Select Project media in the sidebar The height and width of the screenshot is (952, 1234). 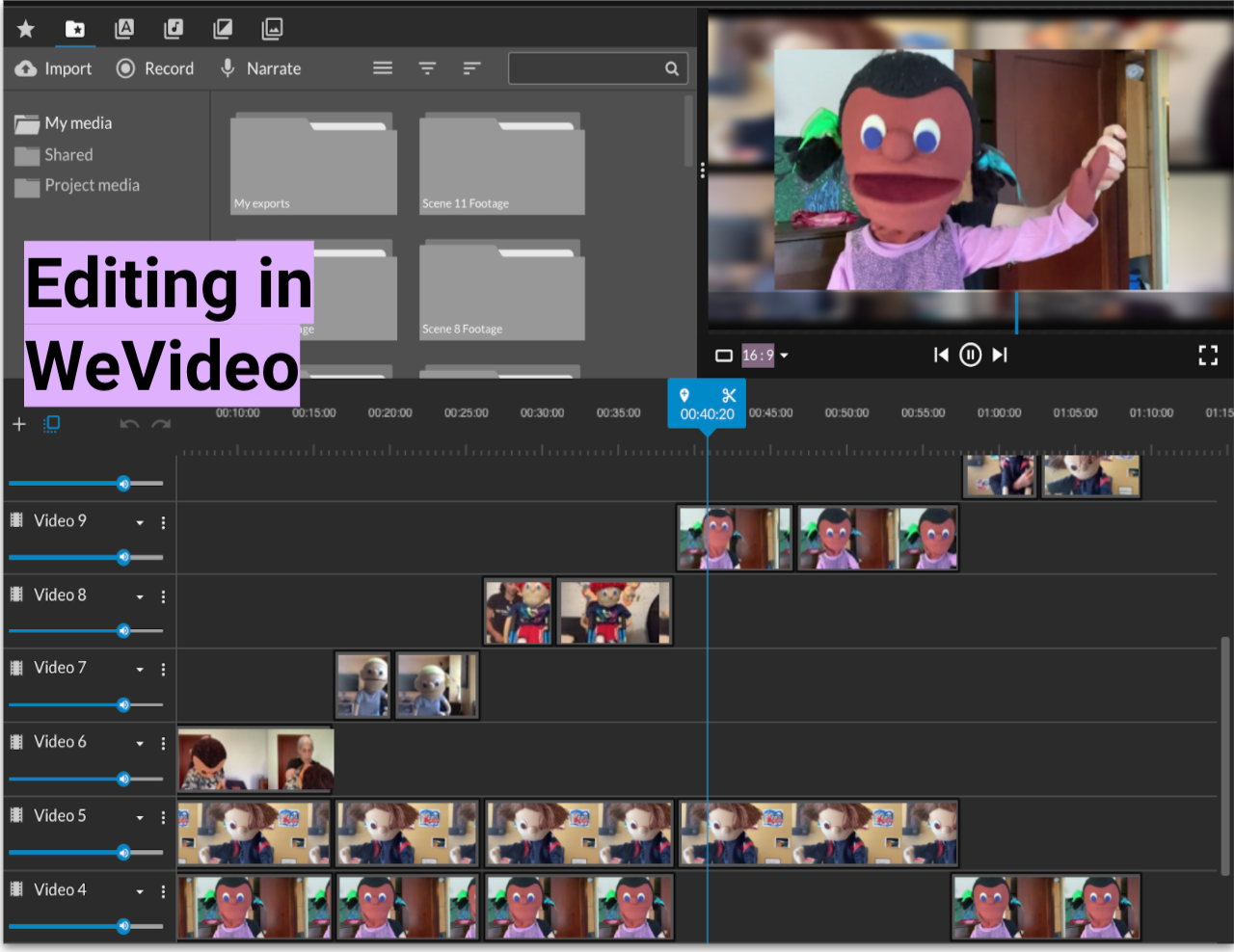[92, 185]
